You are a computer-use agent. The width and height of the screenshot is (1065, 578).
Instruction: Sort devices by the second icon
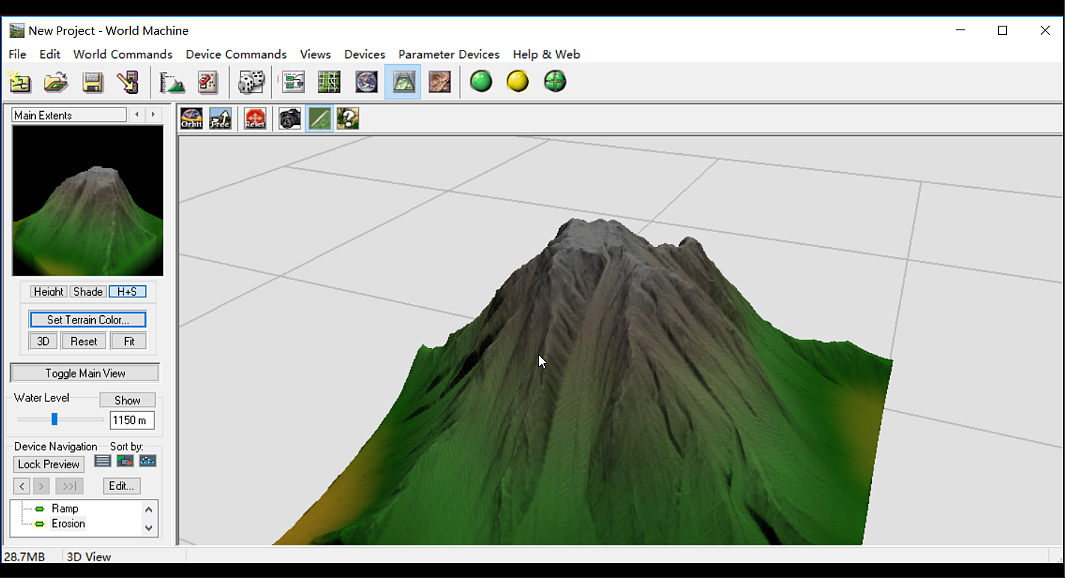point(125,461)
